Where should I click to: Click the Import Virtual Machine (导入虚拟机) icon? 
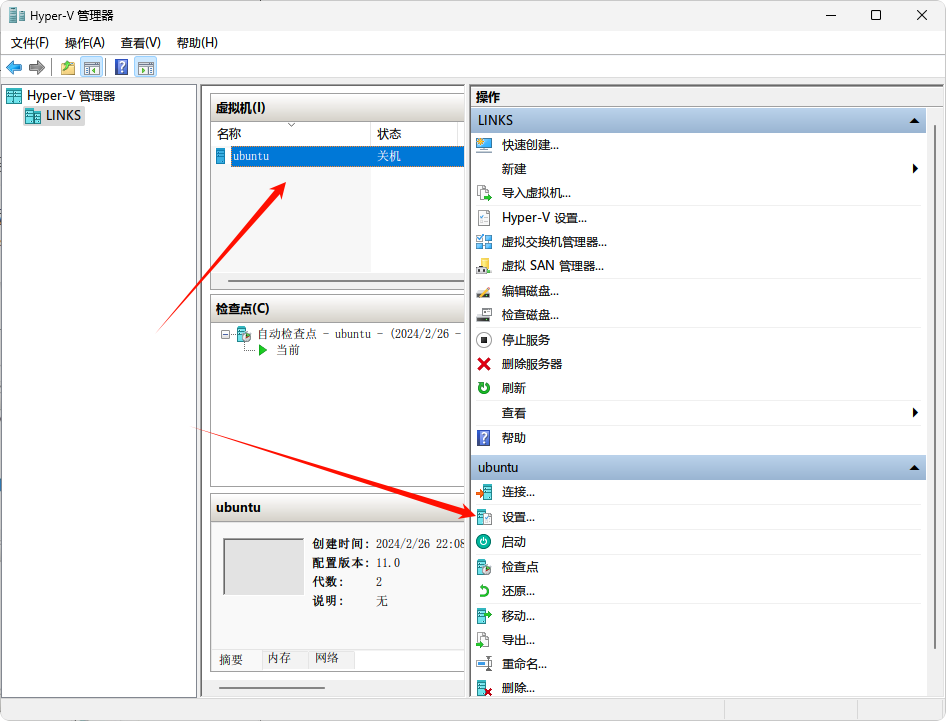point(484,193)
